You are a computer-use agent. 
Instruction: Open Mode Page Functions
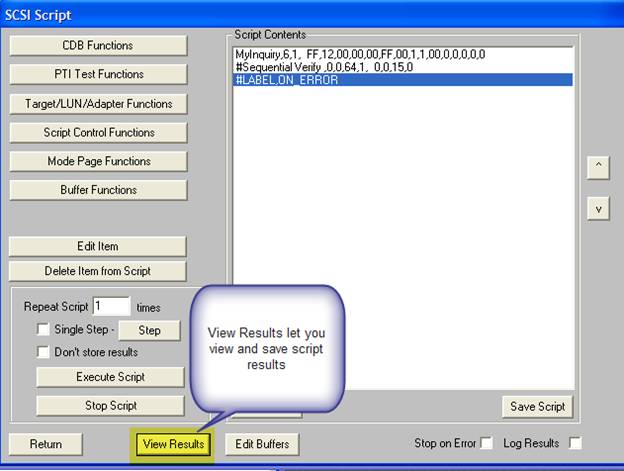98,161
